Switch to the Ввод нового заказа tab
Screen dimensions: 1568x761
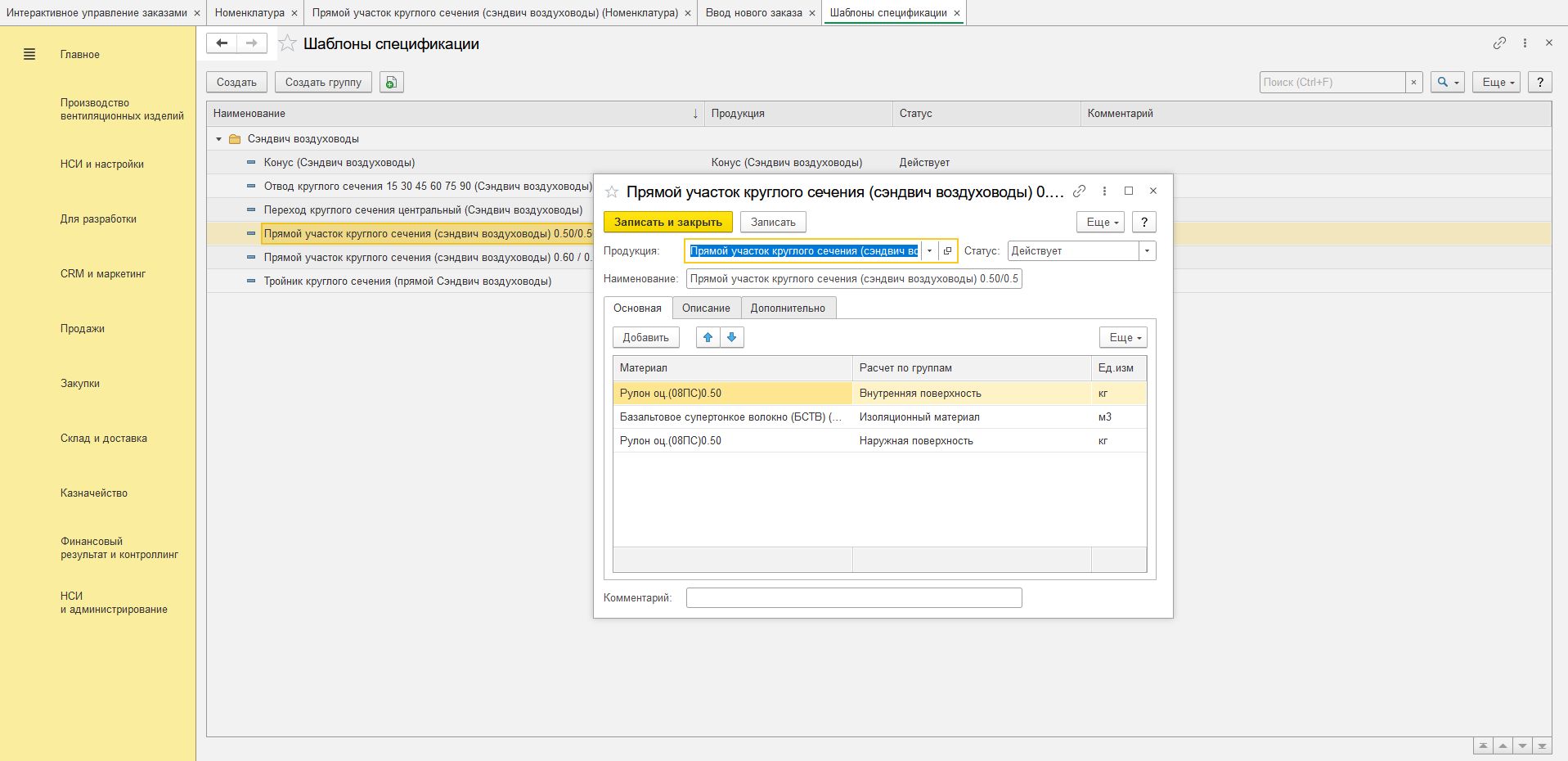[753, 13]
